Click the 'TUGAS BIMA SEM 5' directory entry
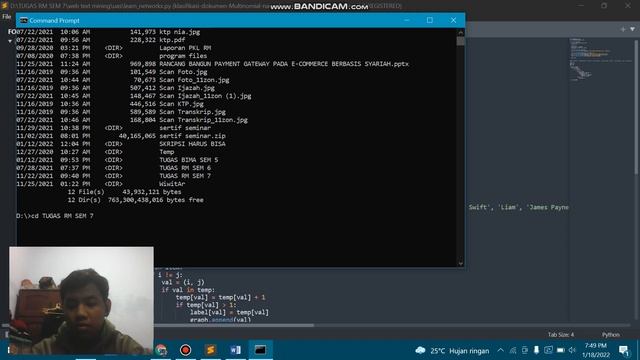The height and width of the screenshot is (360, 640). pyautogui.click(x=189, y=160)
